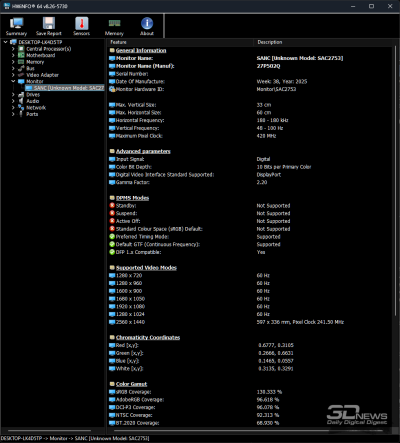Expand the Ports tree node

click(13, 114)
